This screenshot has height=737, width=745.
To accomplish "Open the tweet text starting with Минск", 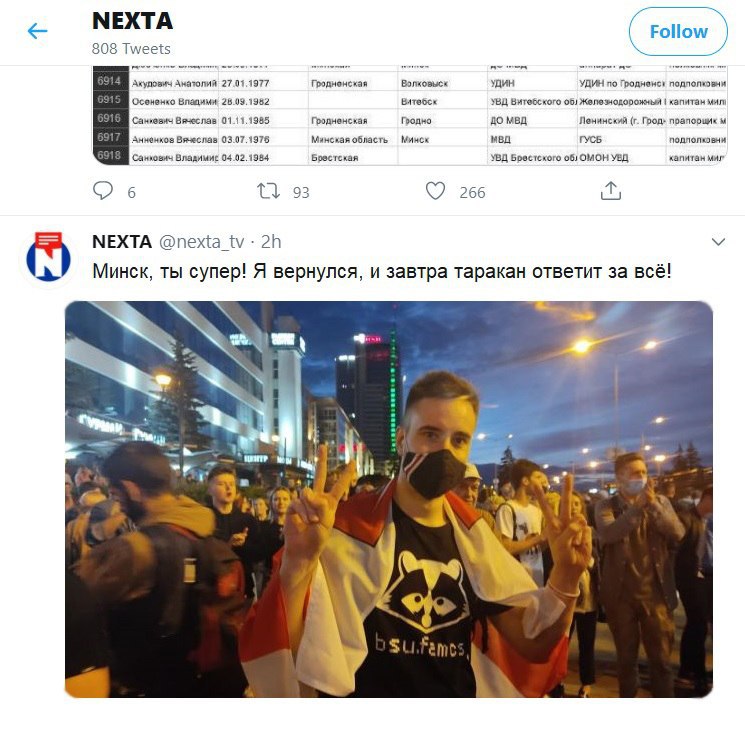I will 382,271.
